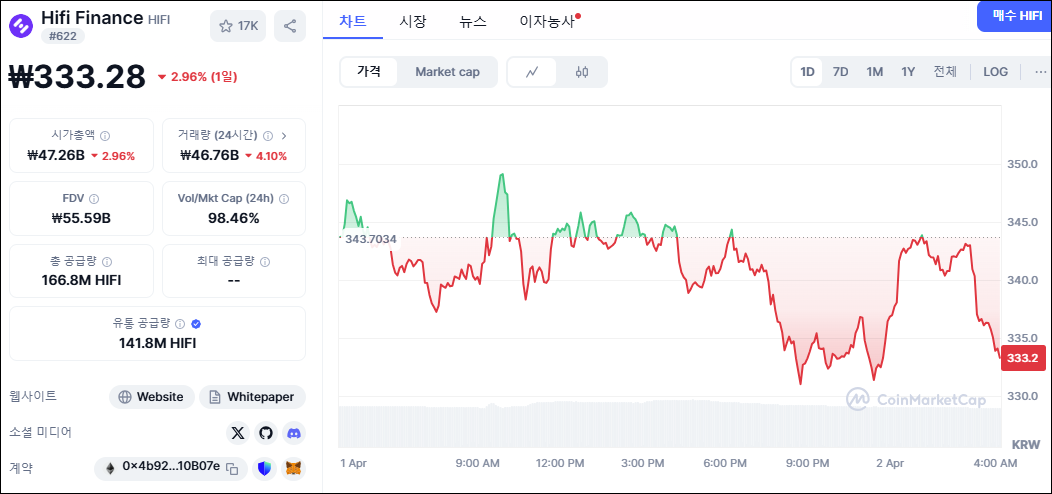
Task: Open the 시가총액 info icon
Action: click(x=105, y=136)
